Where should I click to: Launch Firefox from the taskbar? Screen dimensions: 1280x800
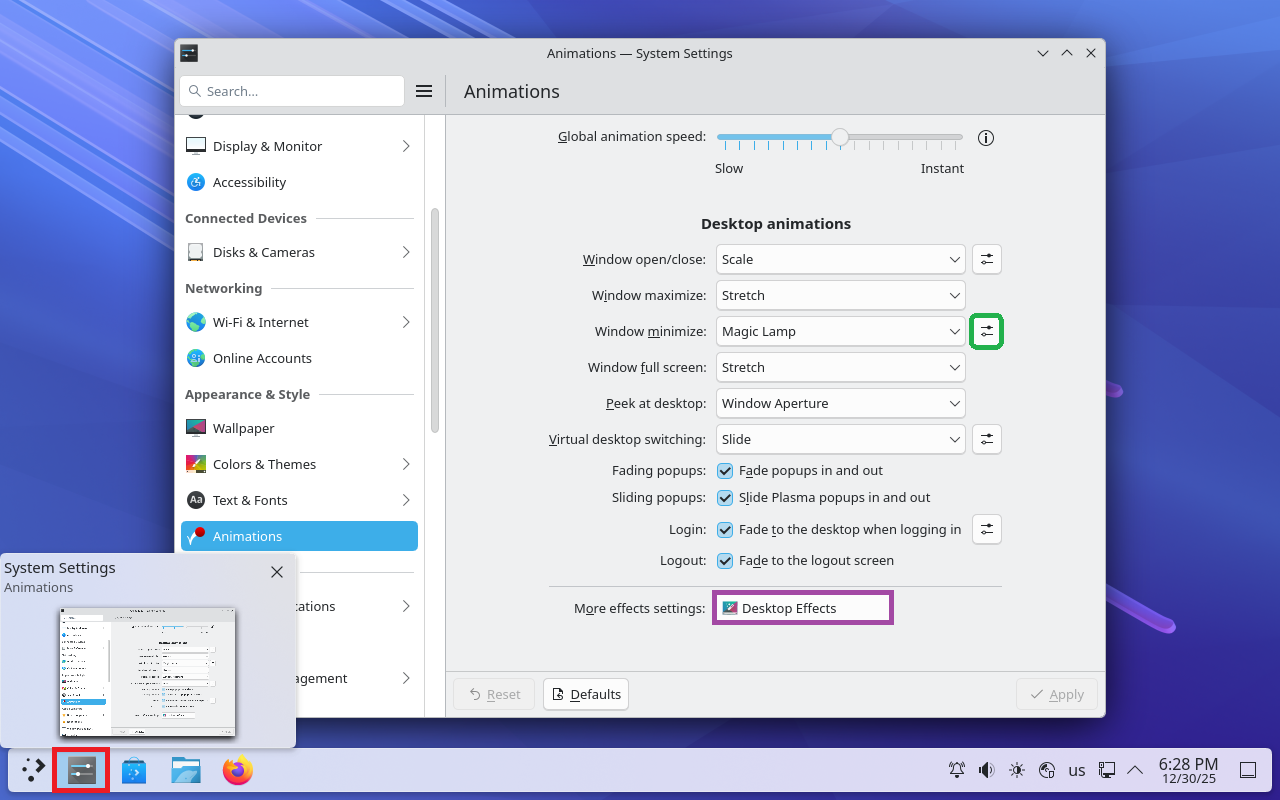pyautogui.click(x=238, y=770)
